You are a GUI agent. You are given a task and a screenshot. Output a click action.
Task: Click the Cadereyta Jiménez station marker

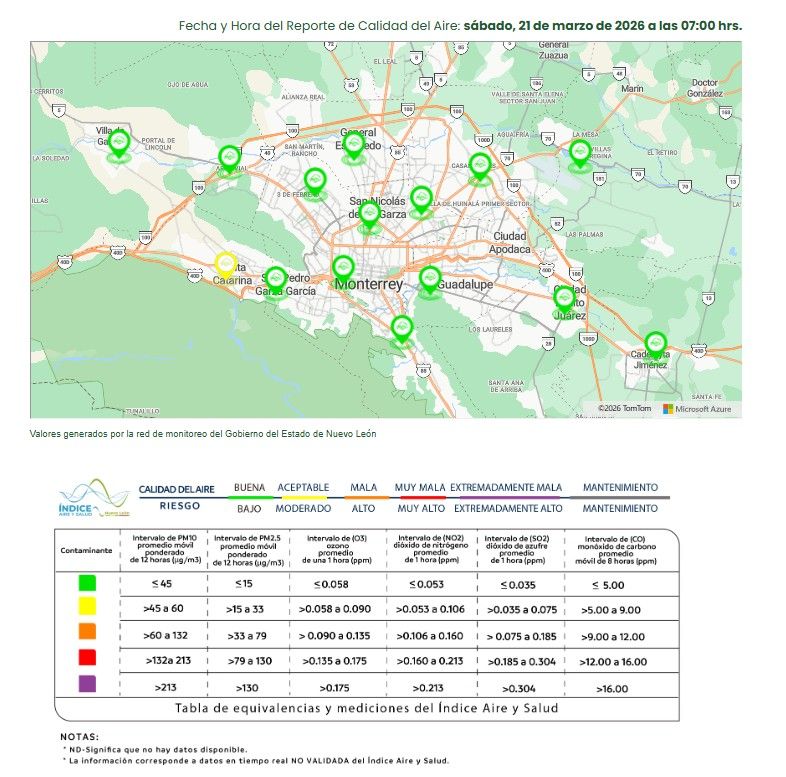[655, 344]
